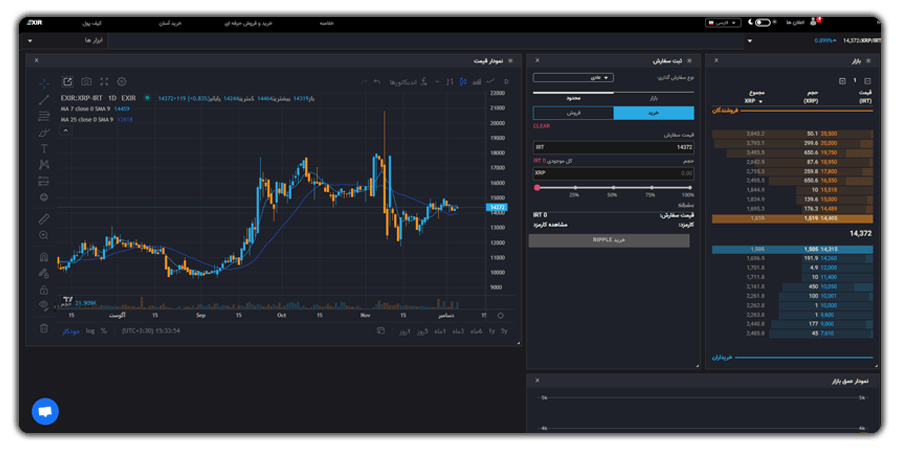The width and height of the screenshot is (900, 450).
Task: Switch to the محدود limit order tab
Action: tap(573, 99)
